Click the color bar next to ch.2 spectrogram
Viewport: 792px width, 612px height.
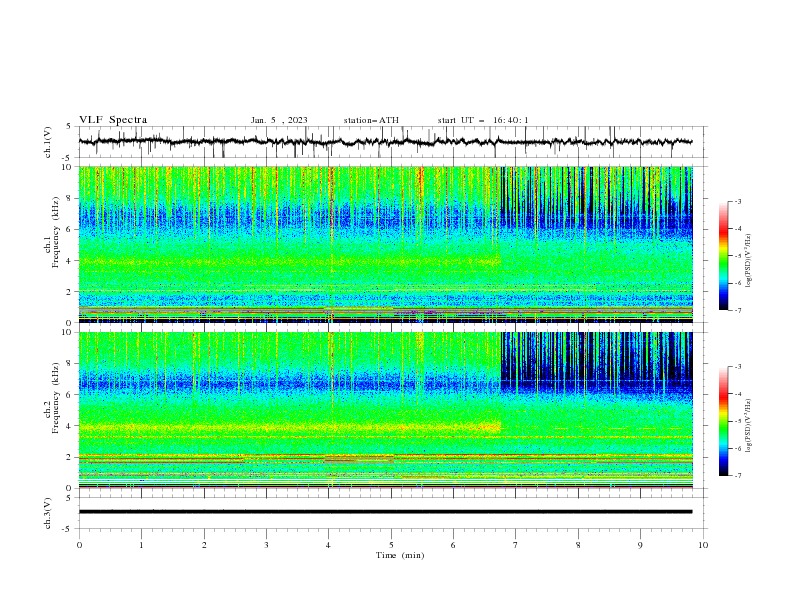[723, 421]
